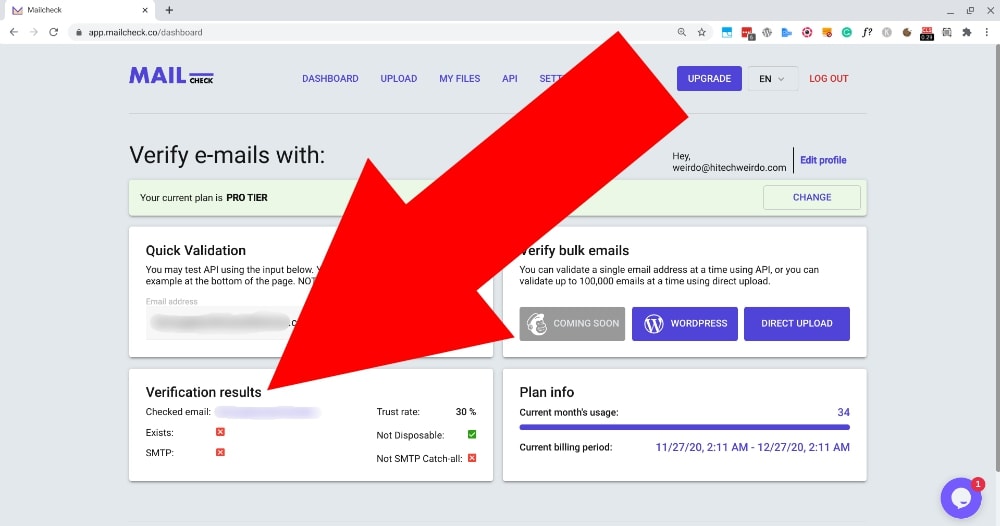Open the Chrome three-dot menu
Image resolution: width=1000 pixels, height=526 pixels.
[x=987, y=33]
